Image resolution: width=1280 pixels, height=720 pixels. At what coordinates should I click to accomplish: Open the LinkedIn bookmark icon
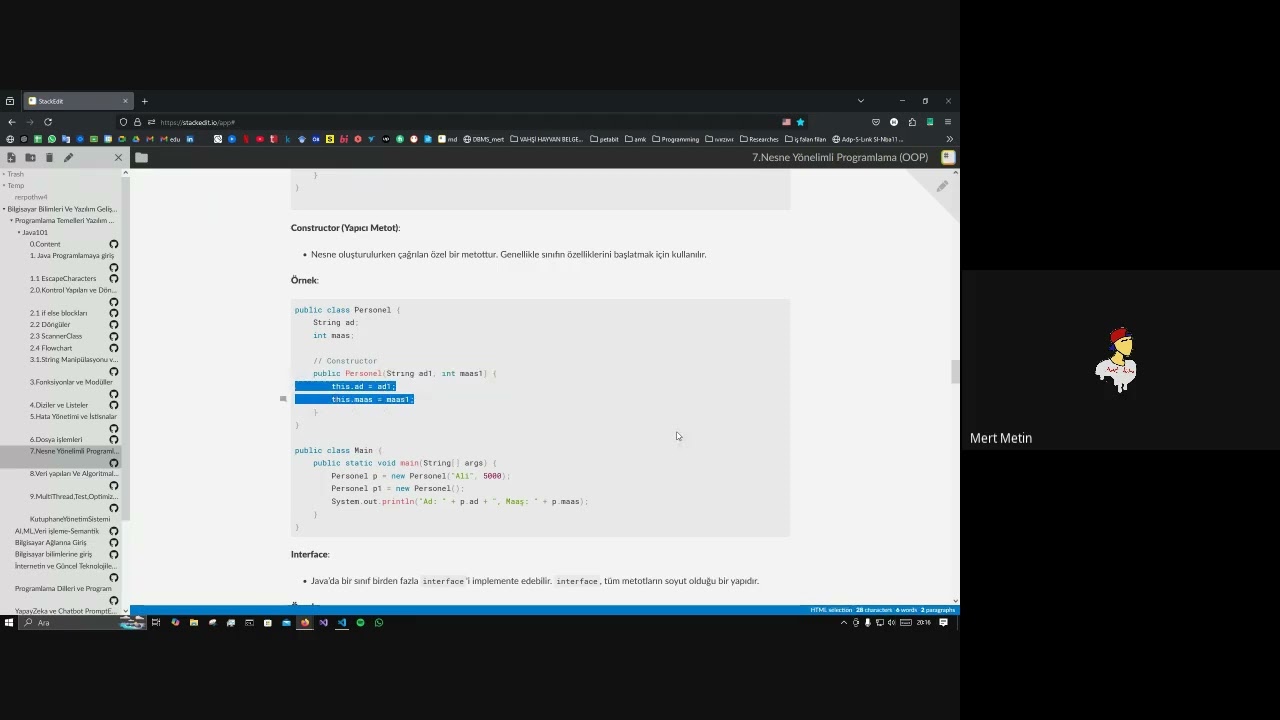[x=190, y=139]
